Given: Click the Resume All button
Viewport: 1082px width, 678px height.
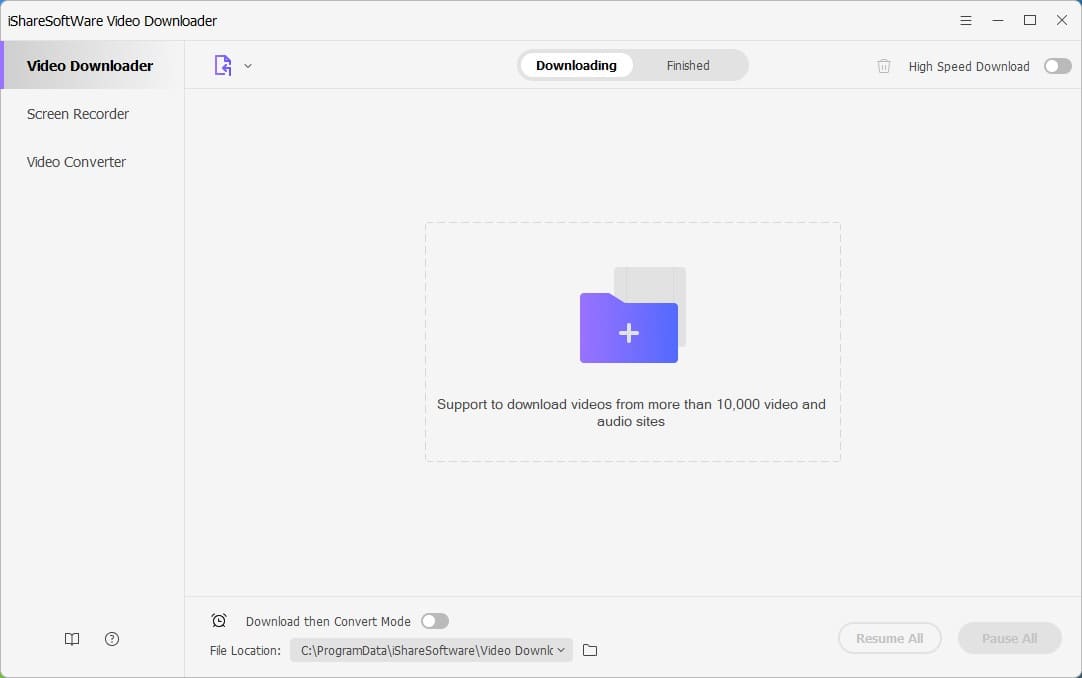Looking at the screenshot, I should (889, 638).
